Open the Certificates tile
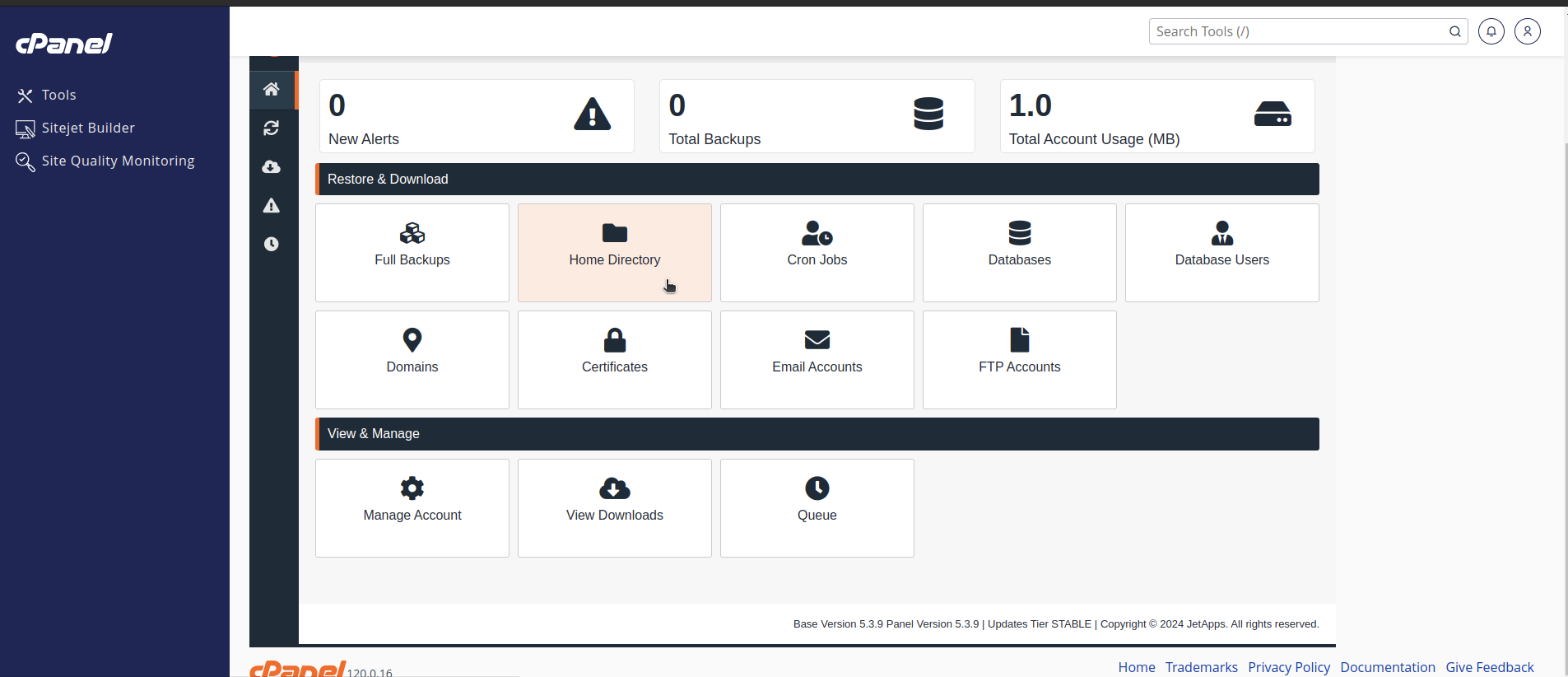1568x677 pixels. (x=615, y=360)
